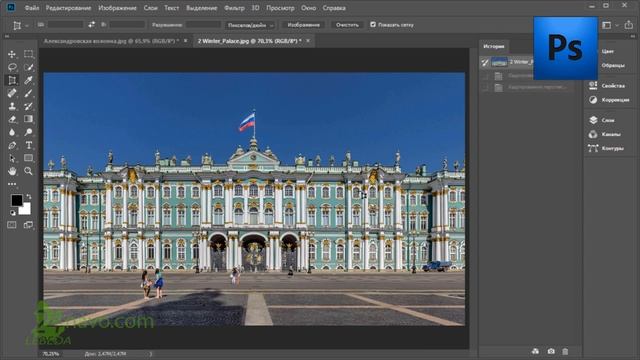Share the image via top-right share icon
Viewport: 640px width, 360px height.
point(629,25)
